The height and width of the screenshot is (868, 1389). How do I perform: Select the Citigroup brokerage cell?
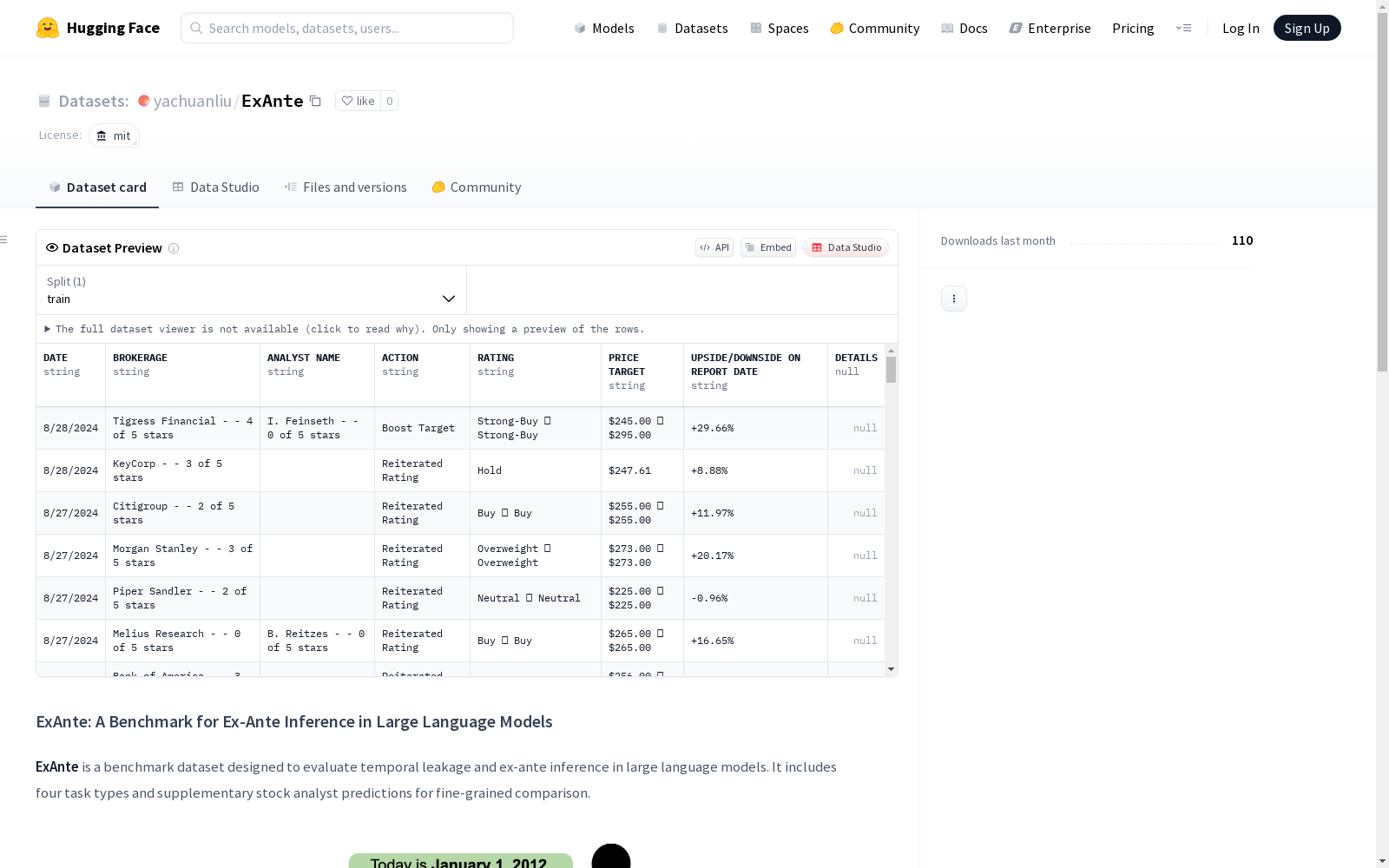pos(183,513)
